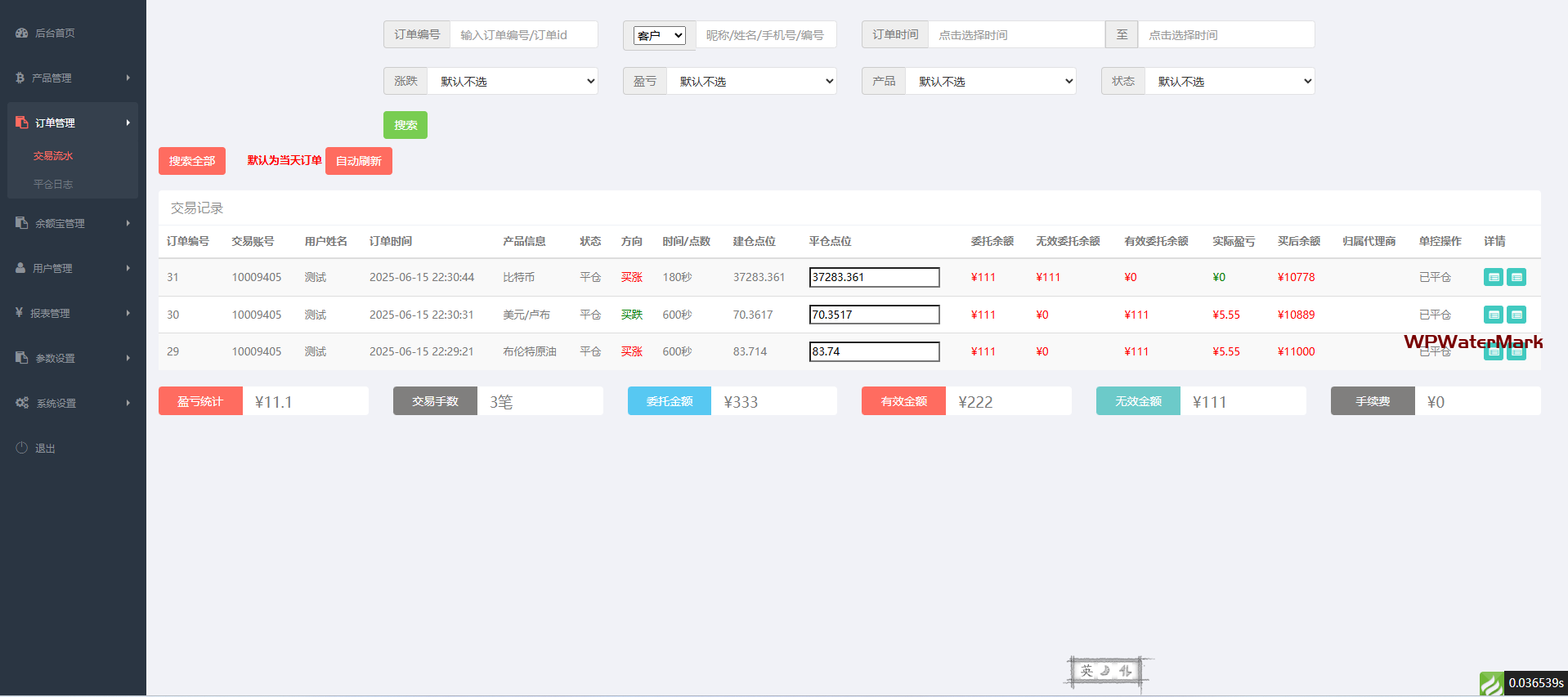Click the yen icon for 报表管理
The image size is (1568, 697).
(19, 313)
